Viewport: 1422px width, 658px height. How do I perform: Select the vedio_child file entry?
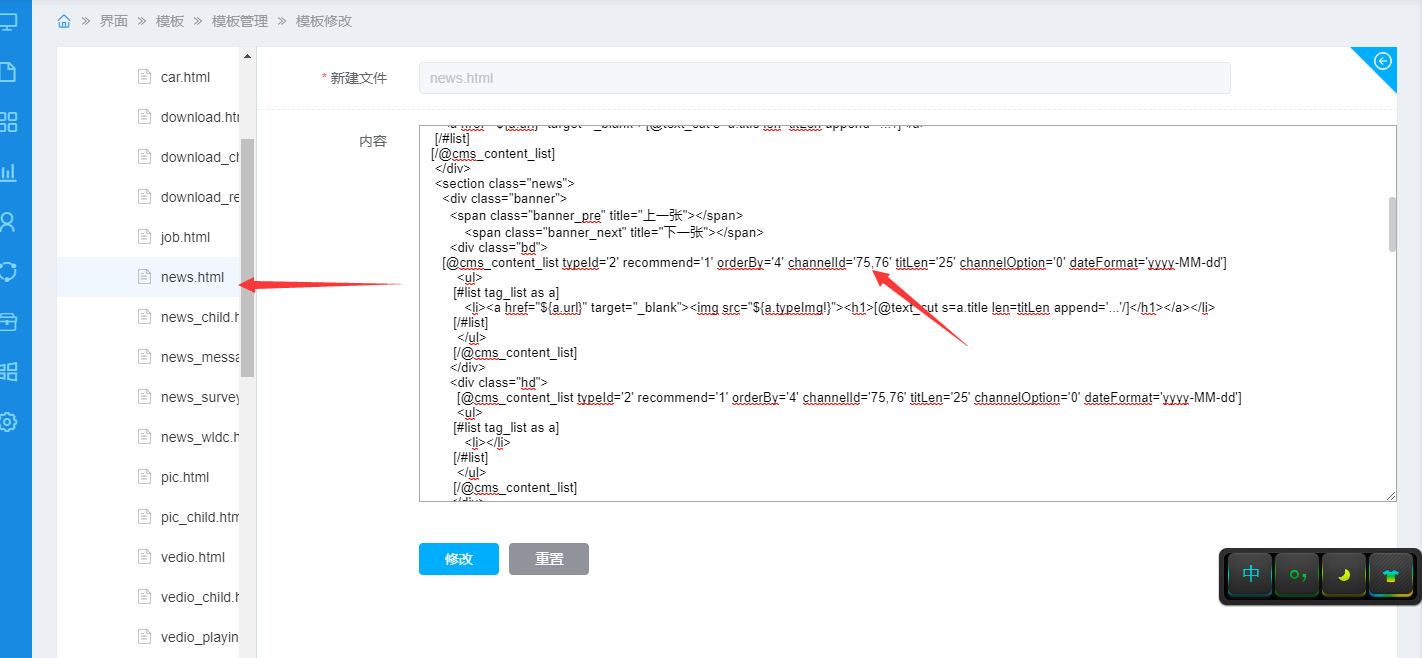coord(200,597)
